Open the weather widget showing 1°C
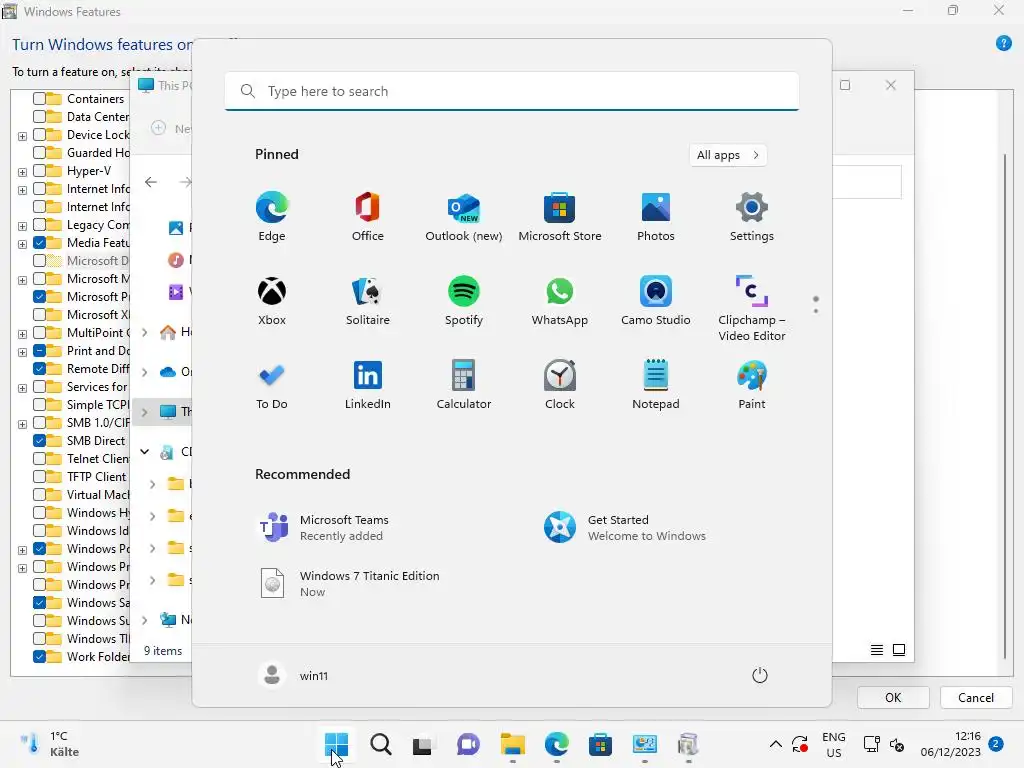The image size is (1024, 768). (50, 744)
